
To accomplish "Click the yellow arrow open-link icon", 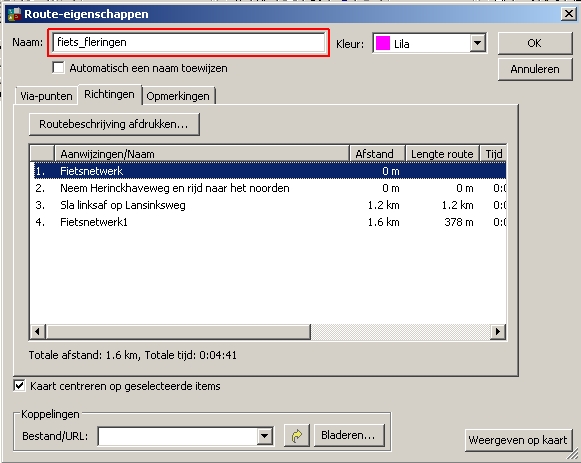I will [296, 436].
